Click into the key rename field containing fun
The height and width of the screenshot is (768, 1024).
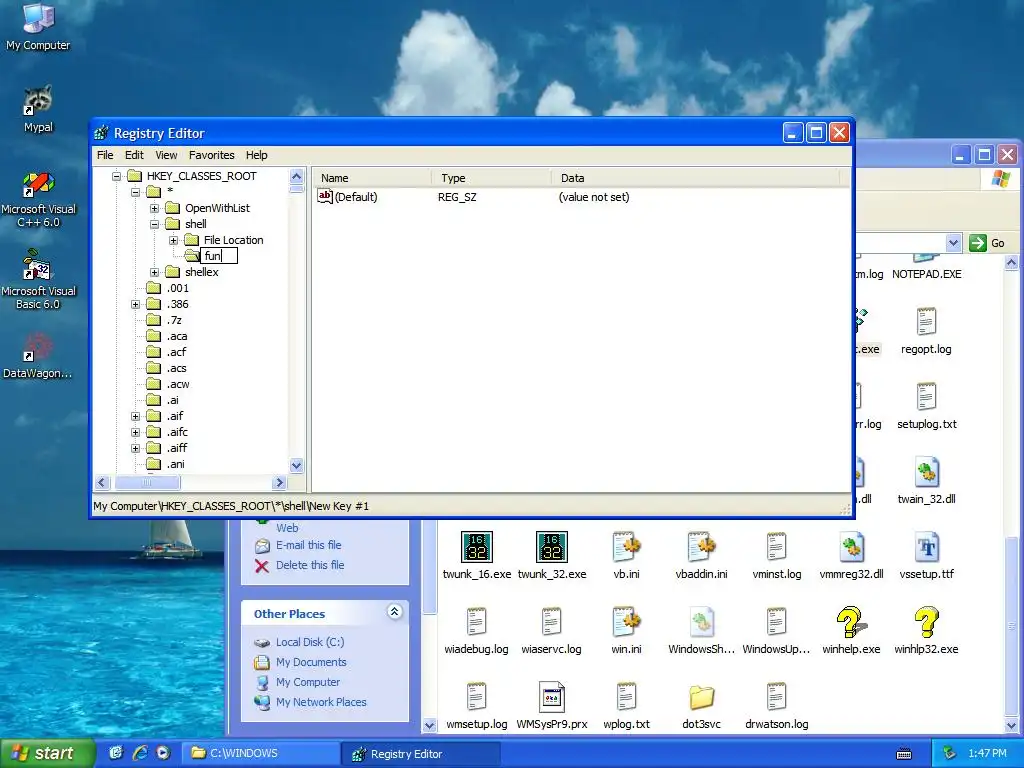219,256
